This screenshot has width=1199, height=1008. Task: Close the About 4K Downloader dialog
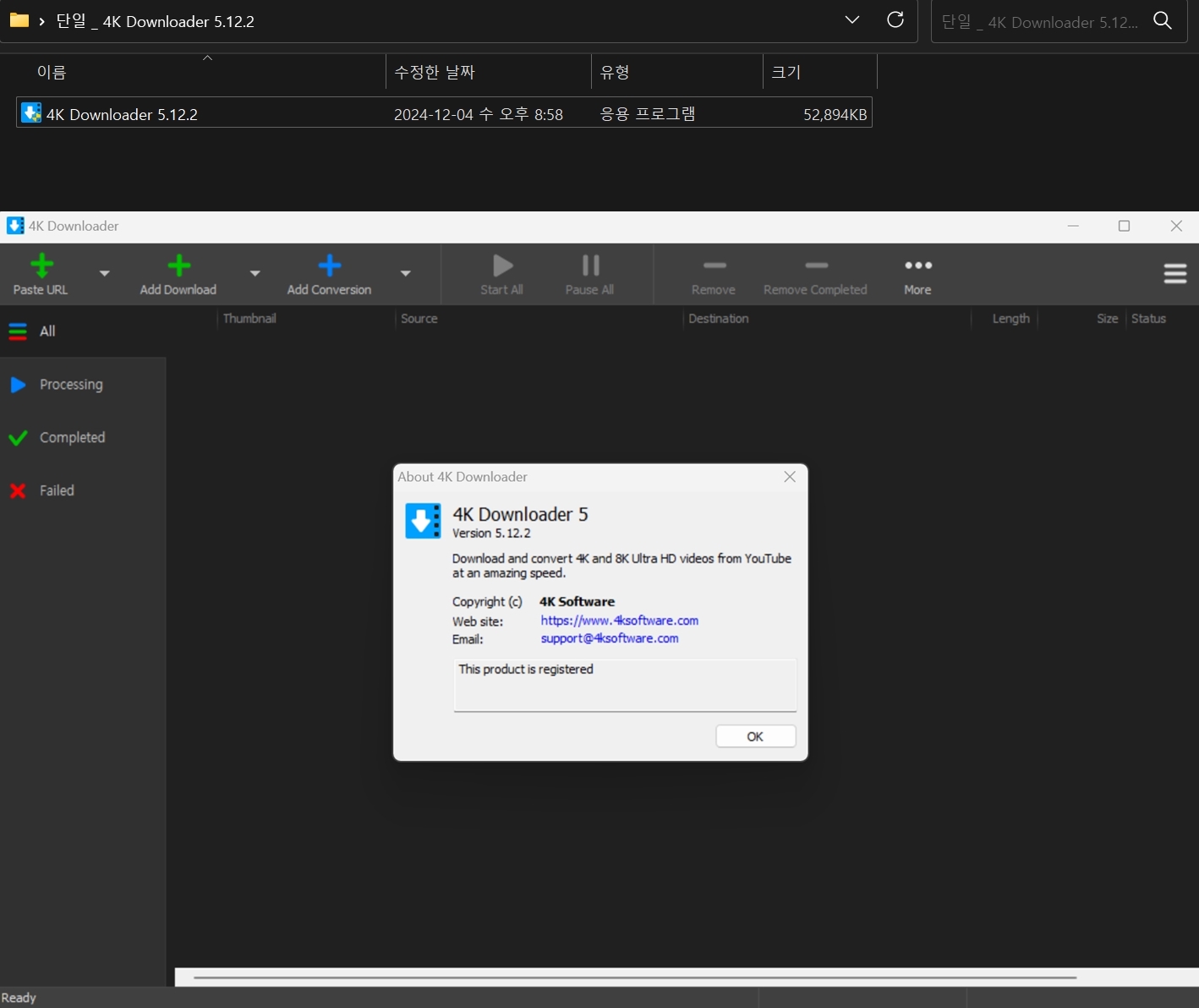click(790, 477)
